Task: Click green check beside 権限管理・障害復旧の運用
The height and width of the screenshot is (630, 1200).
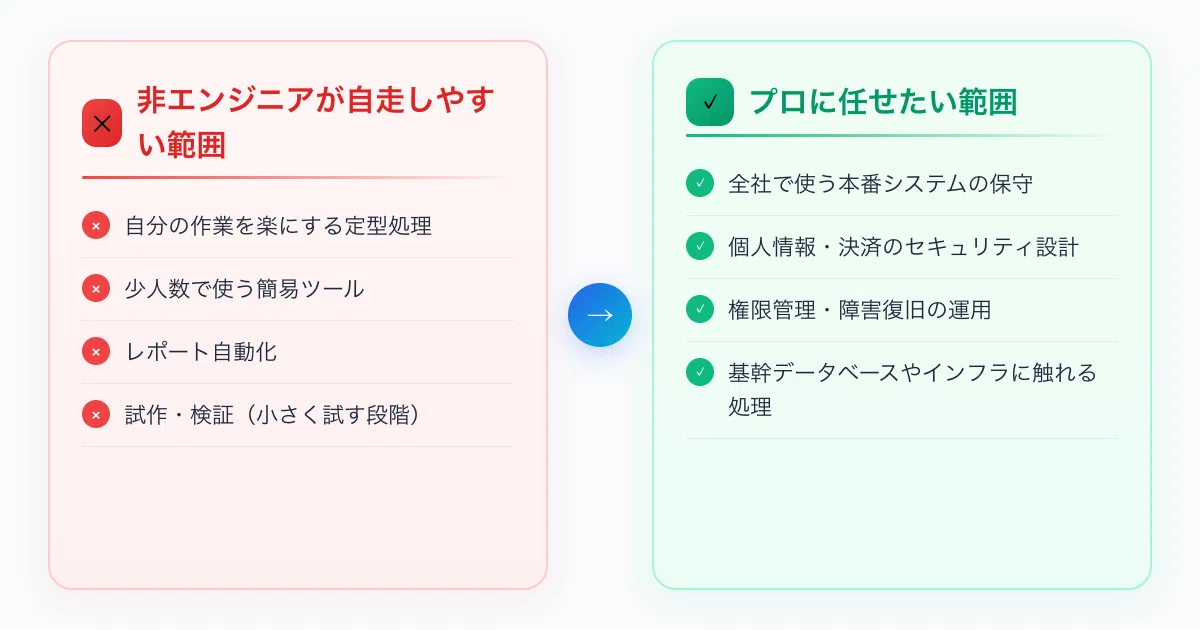Action: [700, 309]
